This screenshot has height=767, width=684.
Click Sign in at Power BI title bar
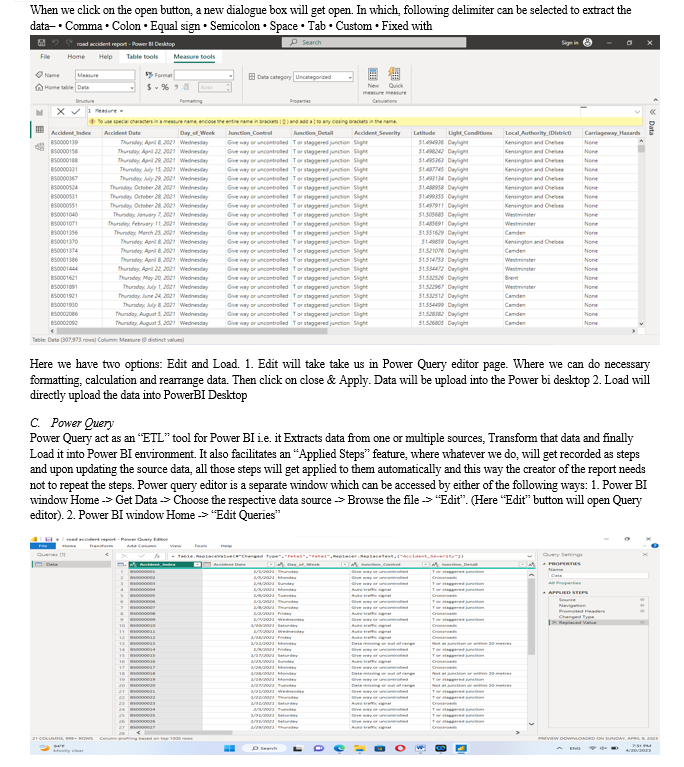(570, 43)
